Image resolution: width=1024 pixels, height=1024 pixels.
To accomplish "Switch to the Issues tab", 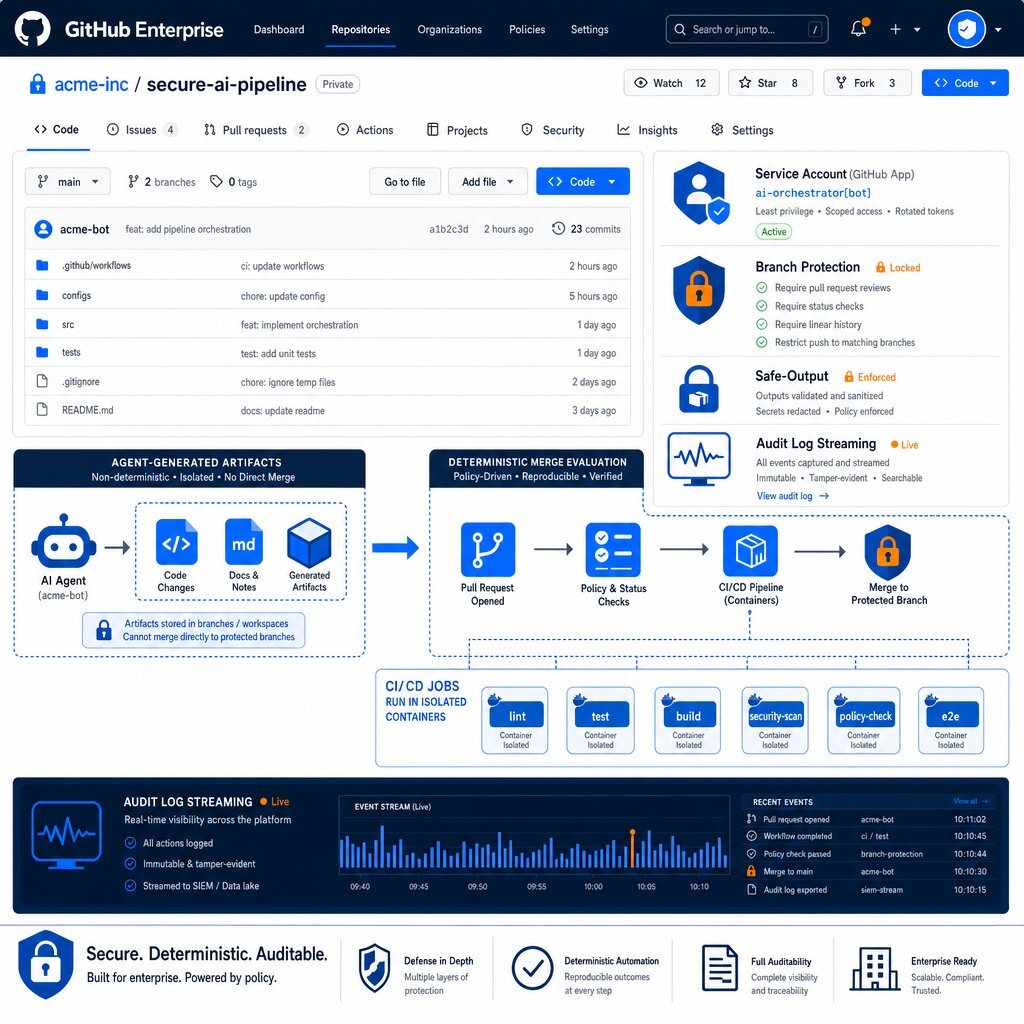I will pos(142,130).
